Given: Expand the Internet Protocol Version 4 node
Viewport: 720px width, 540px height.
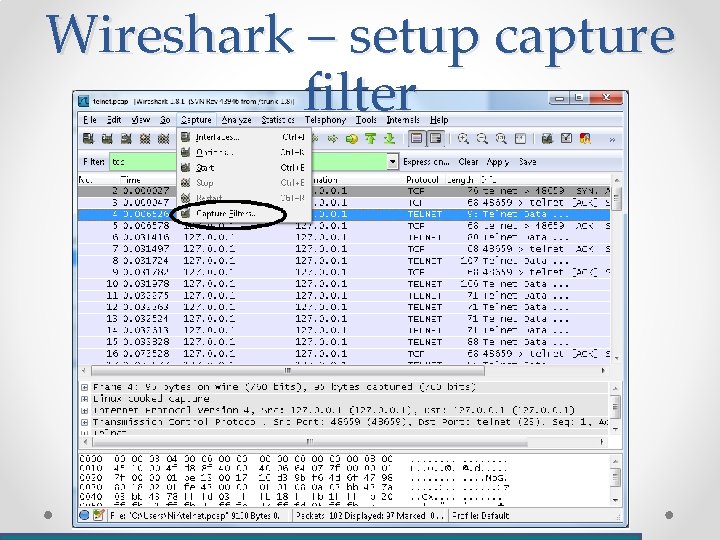Looking at the screenshot, I should (84, 410).
